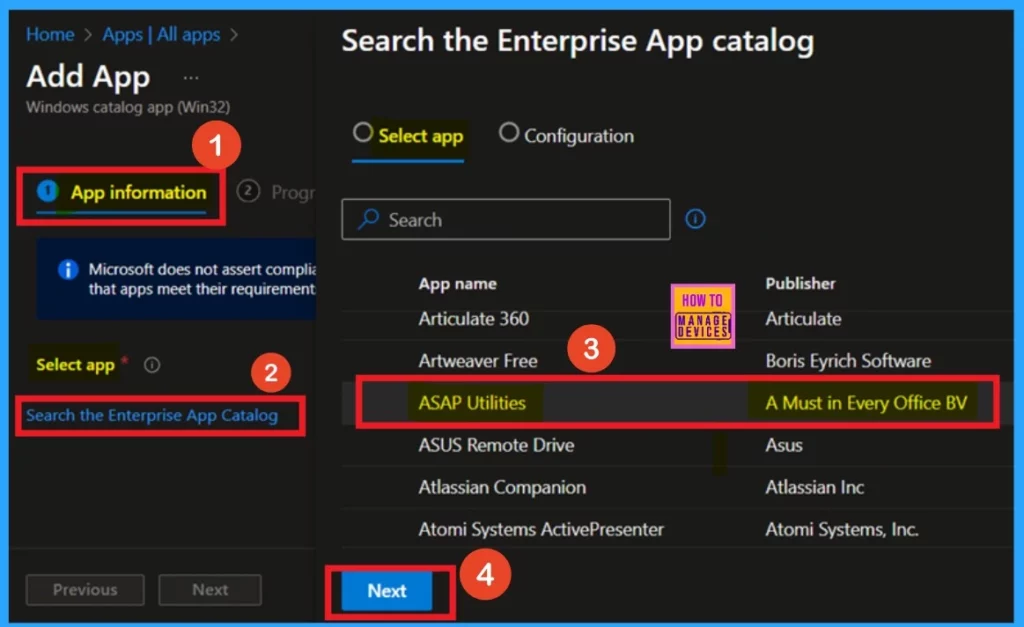The image size is (1024, 627).
Task: Click the magnifier icon in Search field
Action: [x=368, y=219]
